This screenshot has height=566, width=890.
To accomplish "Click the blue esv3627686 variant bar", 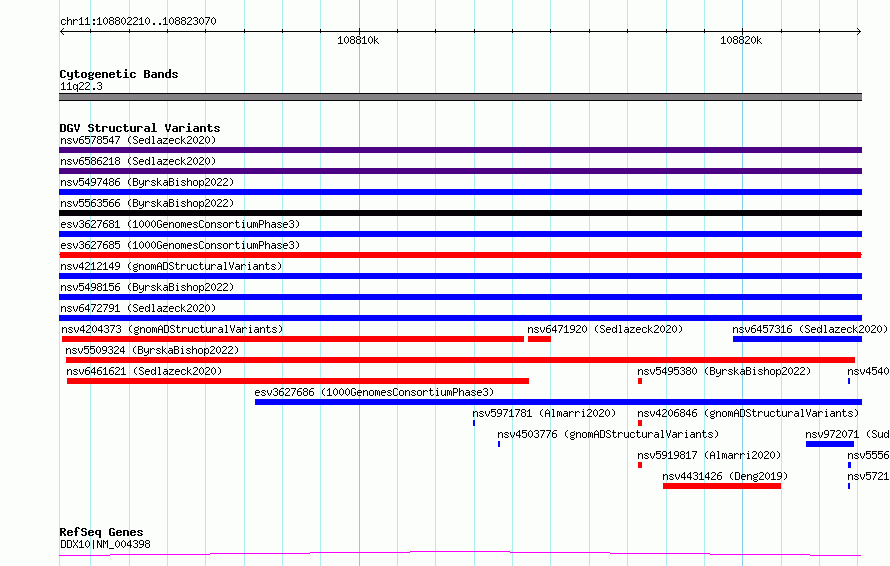I will pos(559,402).
